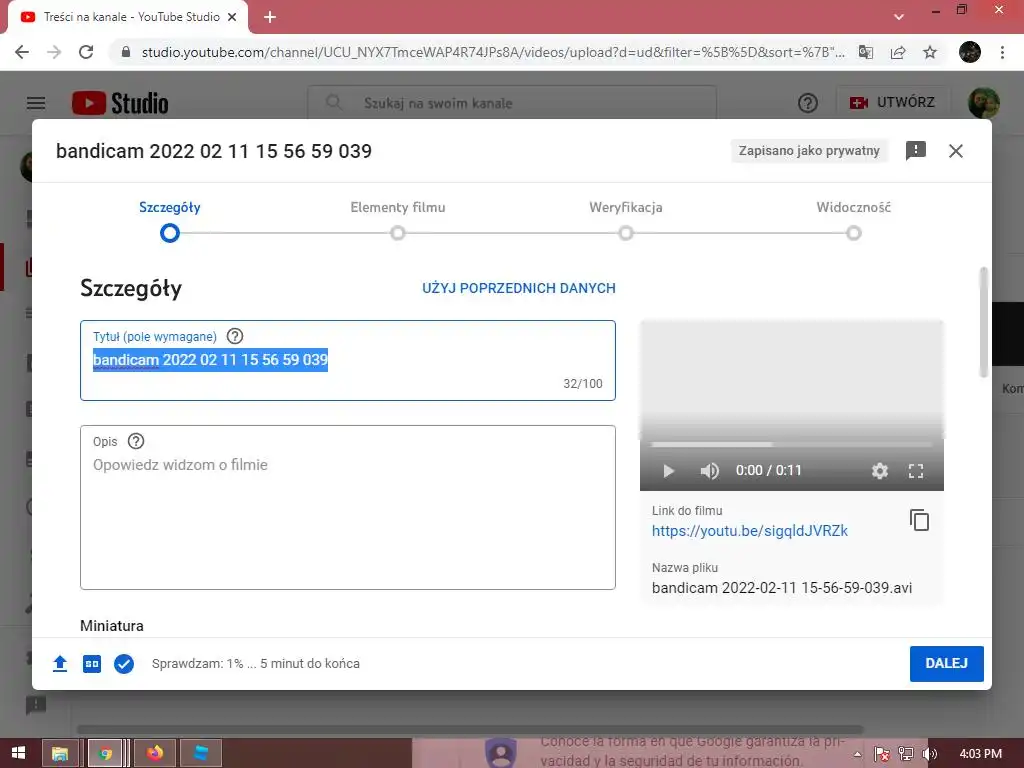
Task: Close the Treści na kanale tab
Action: [x=232, y=17]
